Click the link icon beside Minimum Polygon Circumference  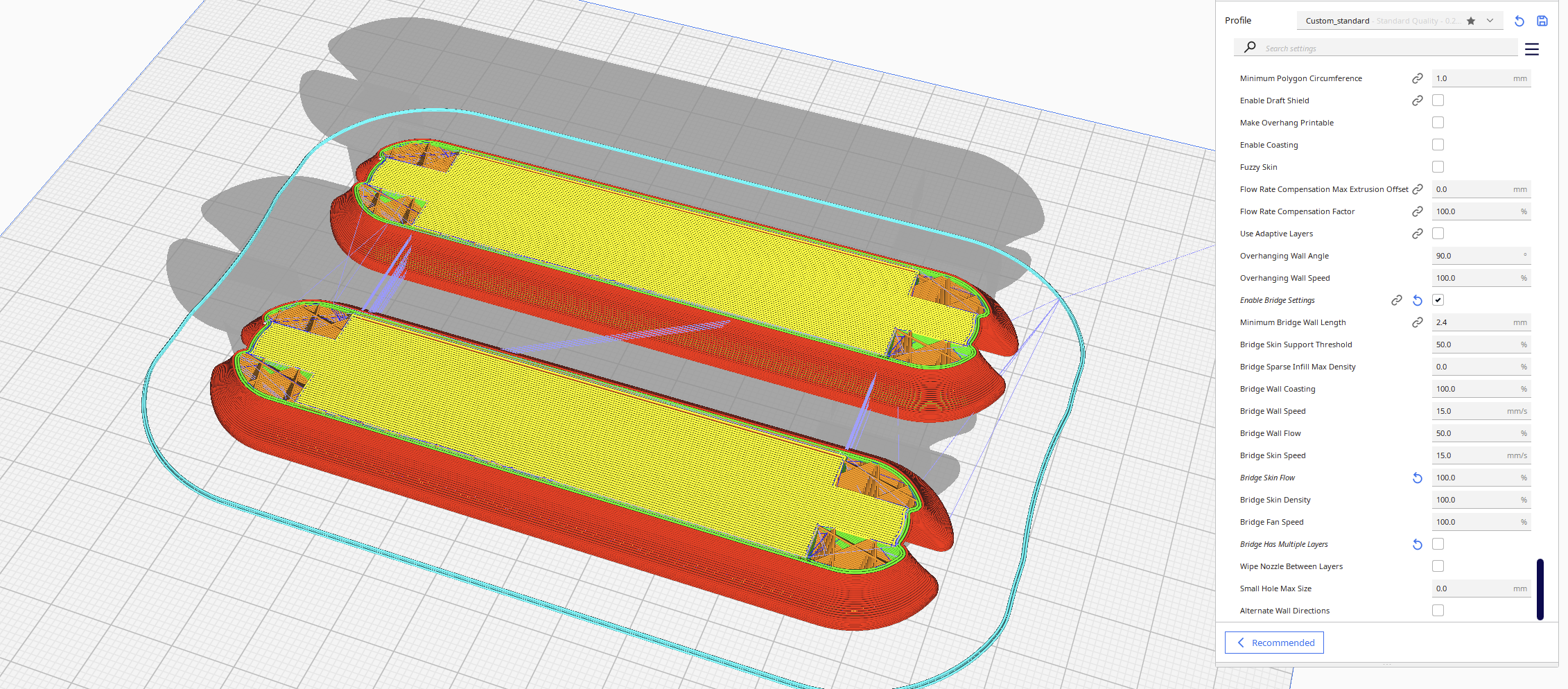[1417, 78]
